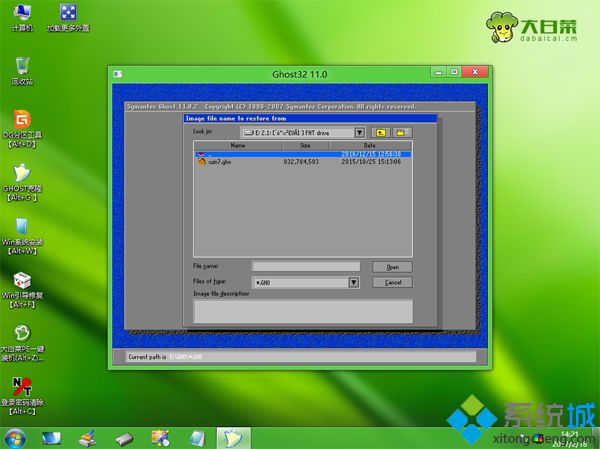Click the Image file description box

[303, 311]
